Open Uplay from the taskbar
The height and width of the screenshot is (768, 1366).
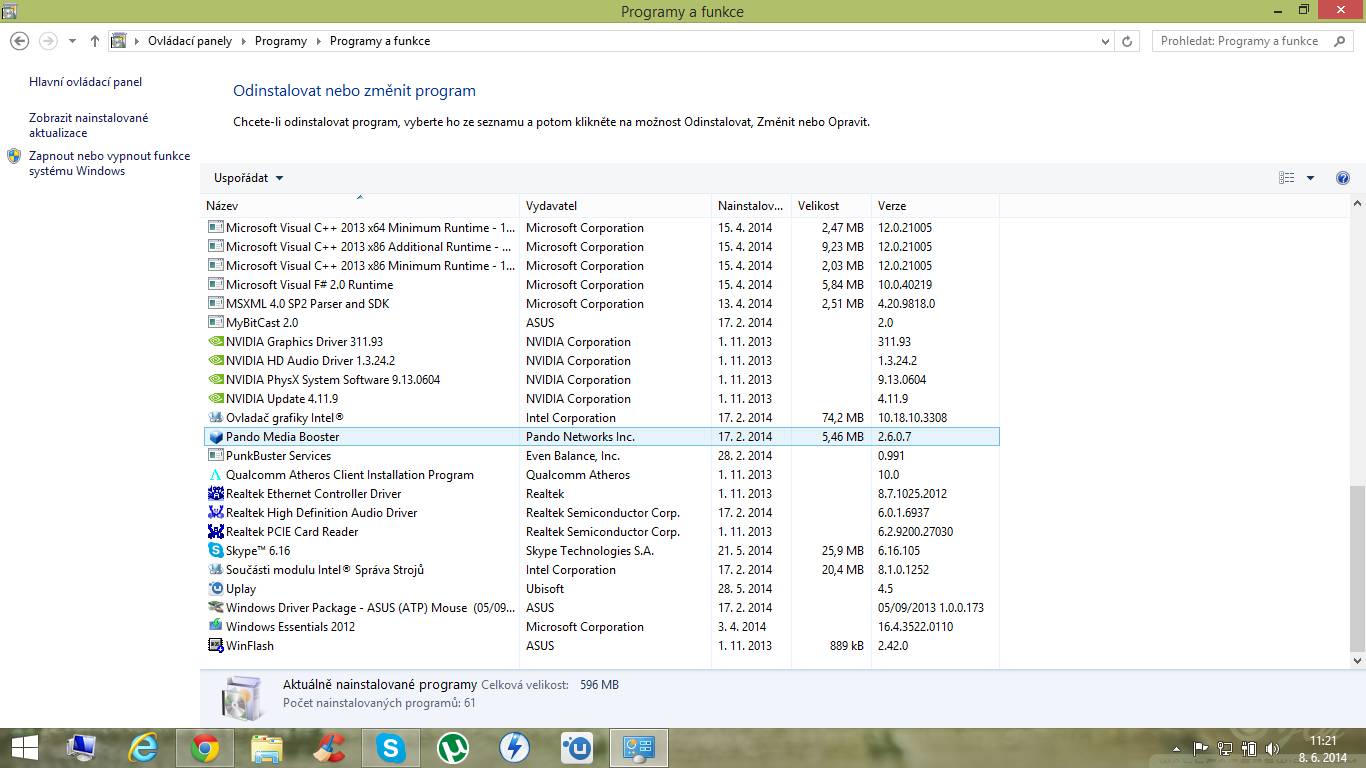coord(577,748)
